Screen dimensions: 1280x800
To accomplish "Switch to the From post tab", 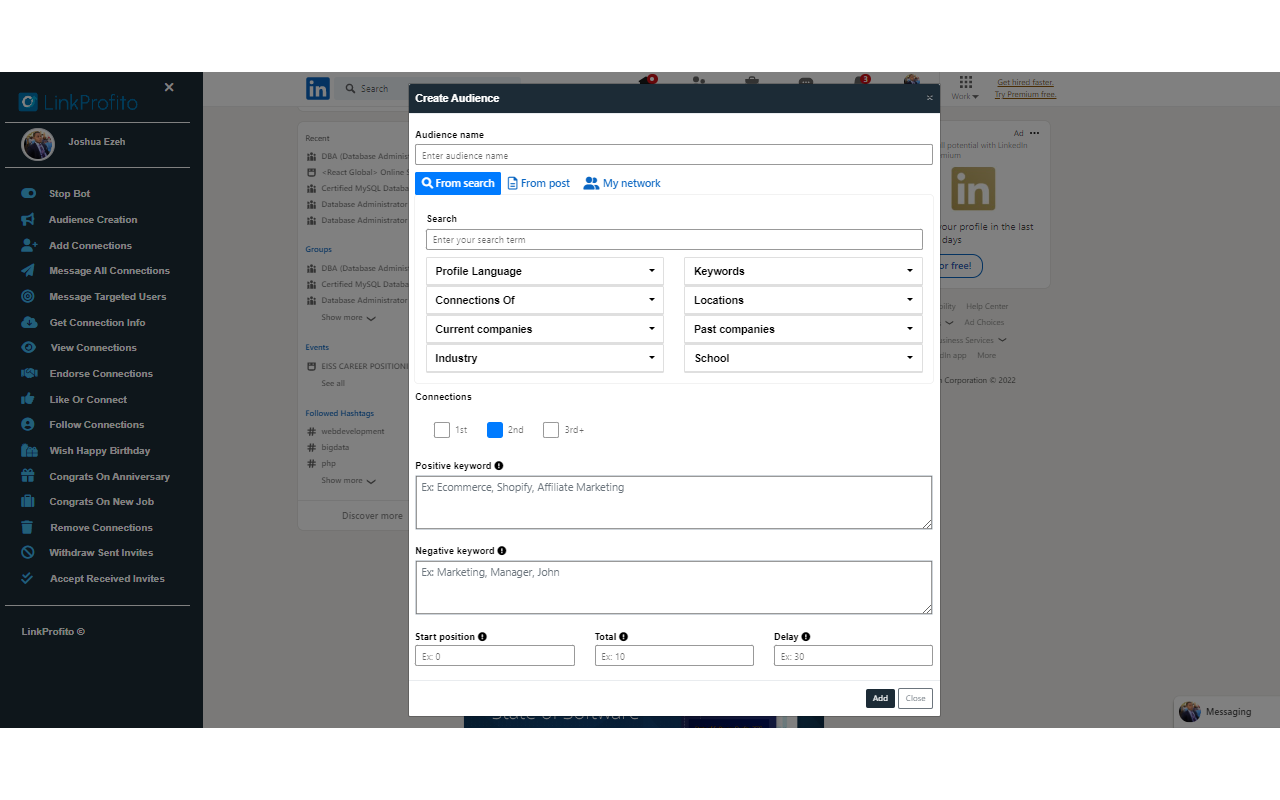I will pyautogui.click(x=539, y=183).
